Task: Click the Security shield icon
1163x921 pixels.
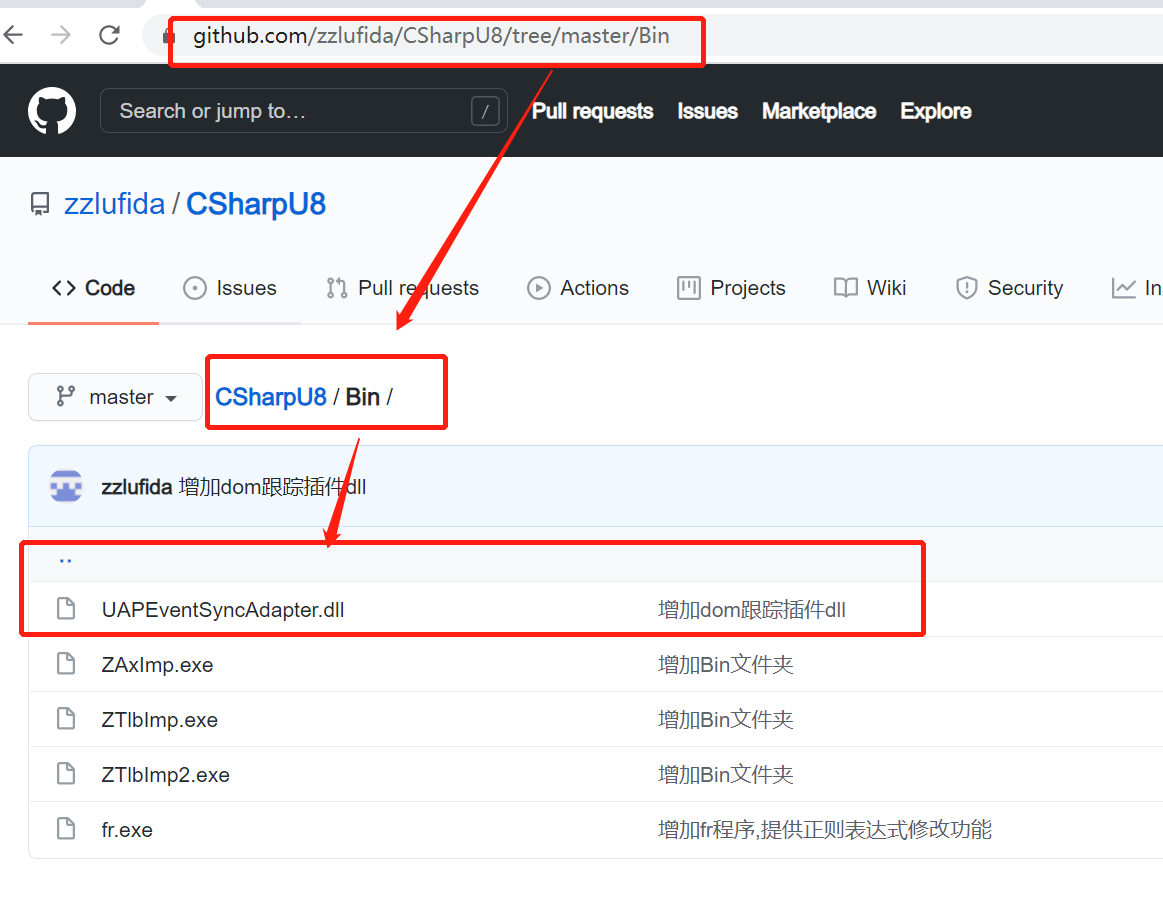Action: (x=967, y=288)
